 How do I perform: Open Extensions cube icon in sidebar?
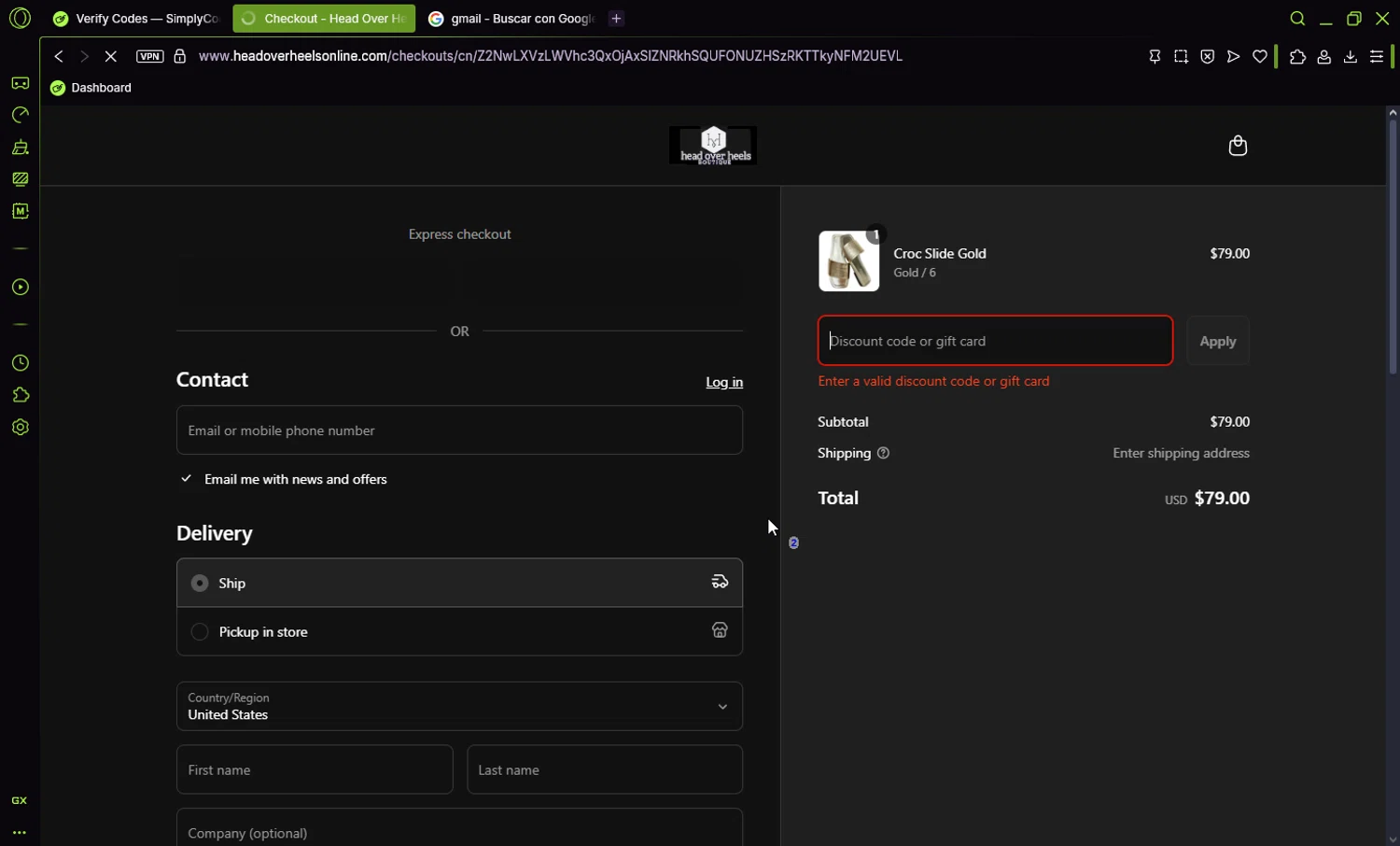click(21, 396)
